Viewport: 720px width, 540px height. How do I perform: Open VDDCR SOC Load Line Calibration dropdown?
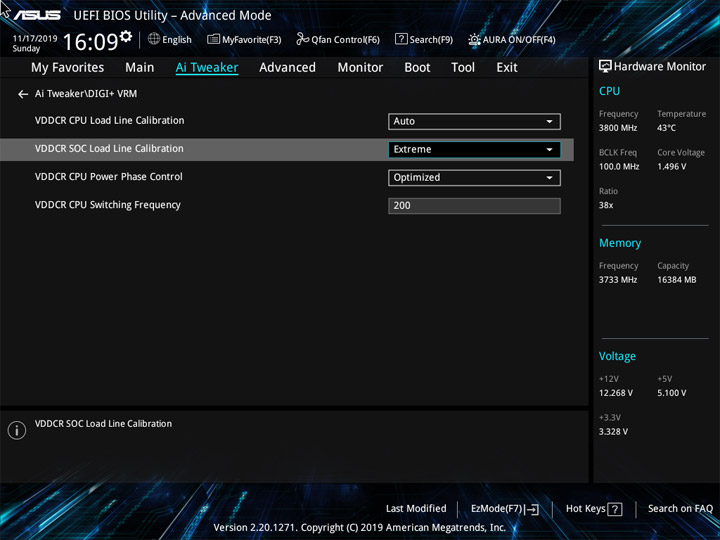pyautogui.click(x=474, y=150)
